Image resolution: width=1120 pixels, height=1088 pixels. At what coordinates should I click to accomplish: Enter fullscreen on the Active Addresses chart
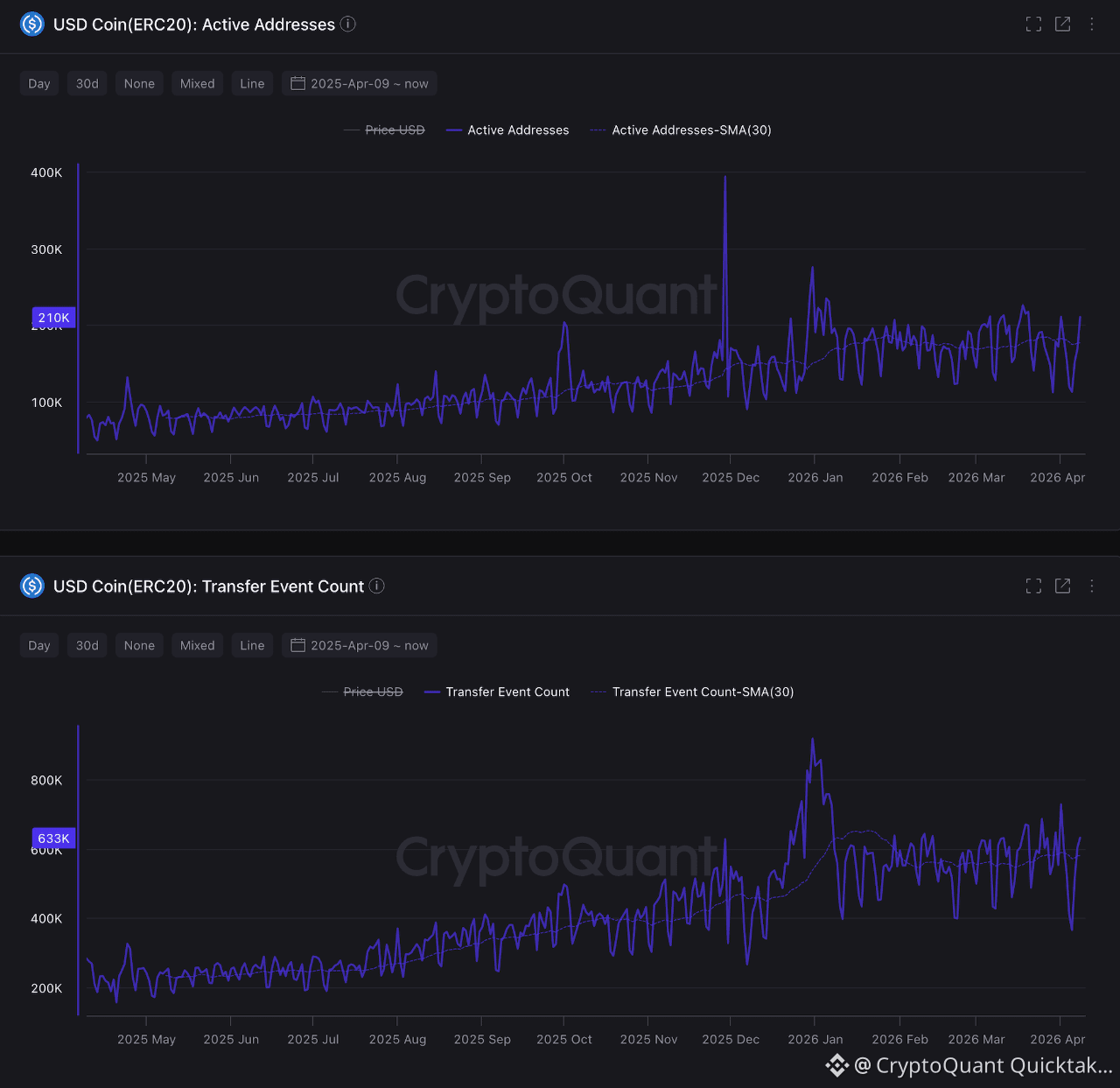coord(1033,25)
